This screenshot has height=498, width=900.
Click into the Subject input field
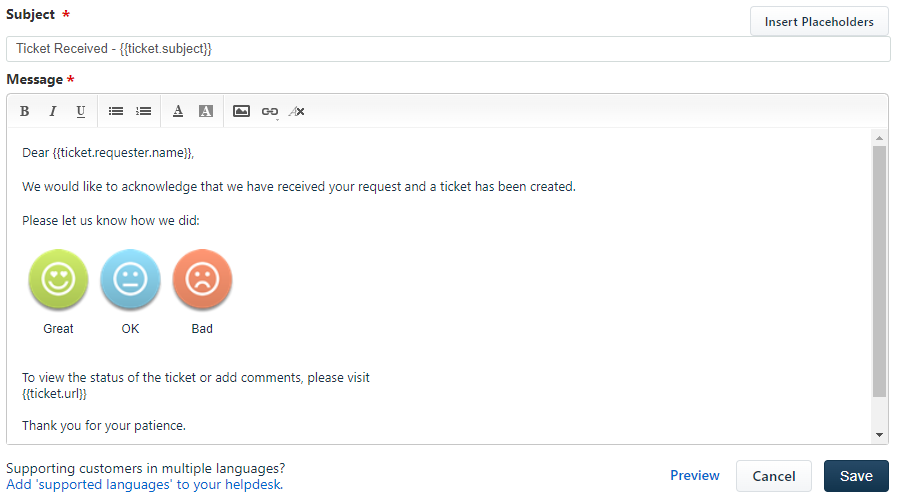[x=448, y=49]
